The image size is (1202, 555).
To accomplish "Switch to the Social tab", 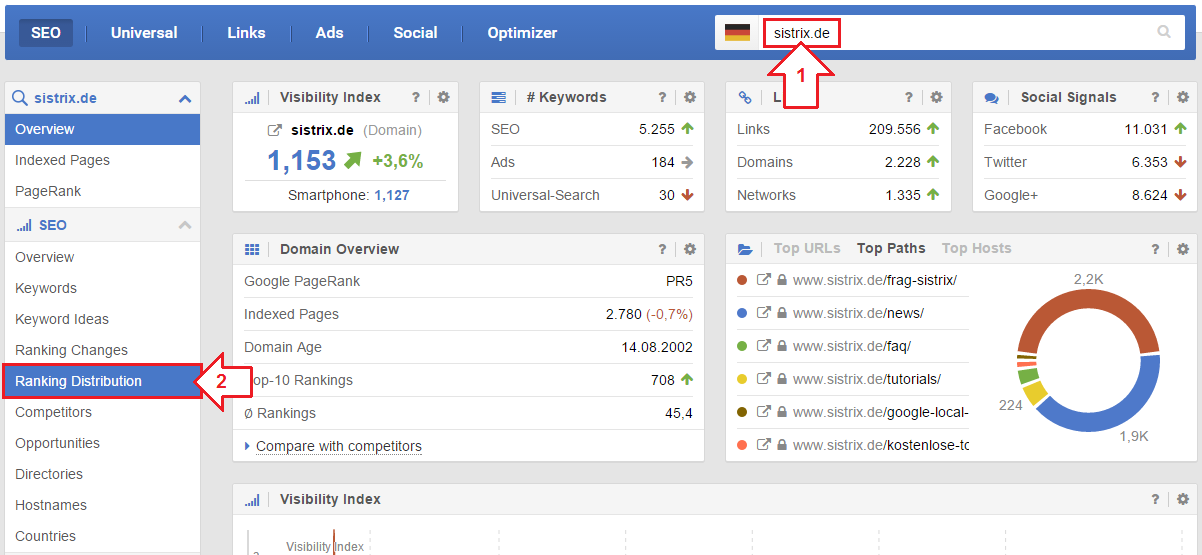I will pyautogui.click(x=415, y=33).
